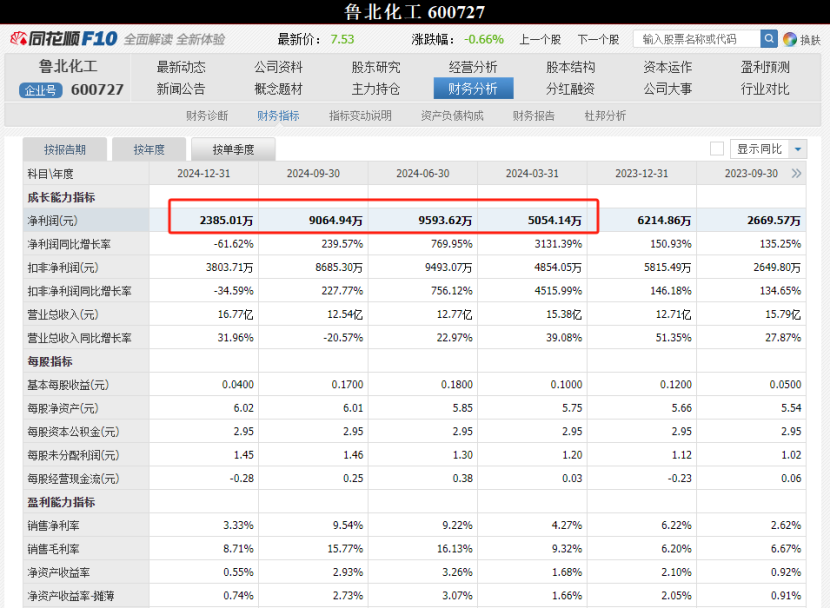
Task: Open the 财务分析 menu item
Action: coord(473,89)
